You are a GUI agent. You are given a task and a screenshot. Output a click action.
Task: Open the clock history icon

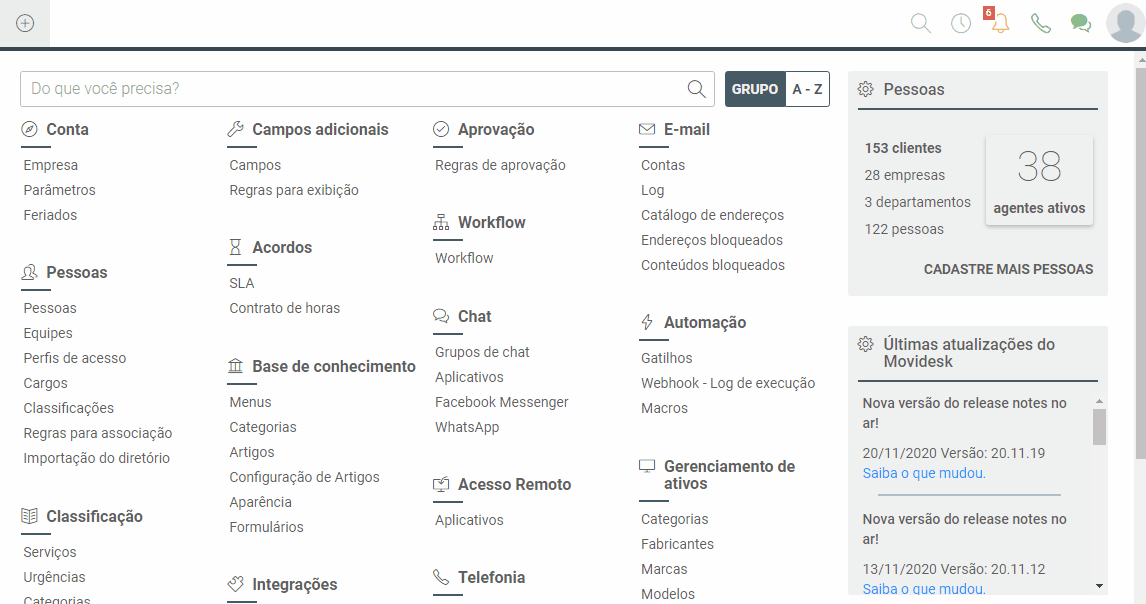point(960,23)
